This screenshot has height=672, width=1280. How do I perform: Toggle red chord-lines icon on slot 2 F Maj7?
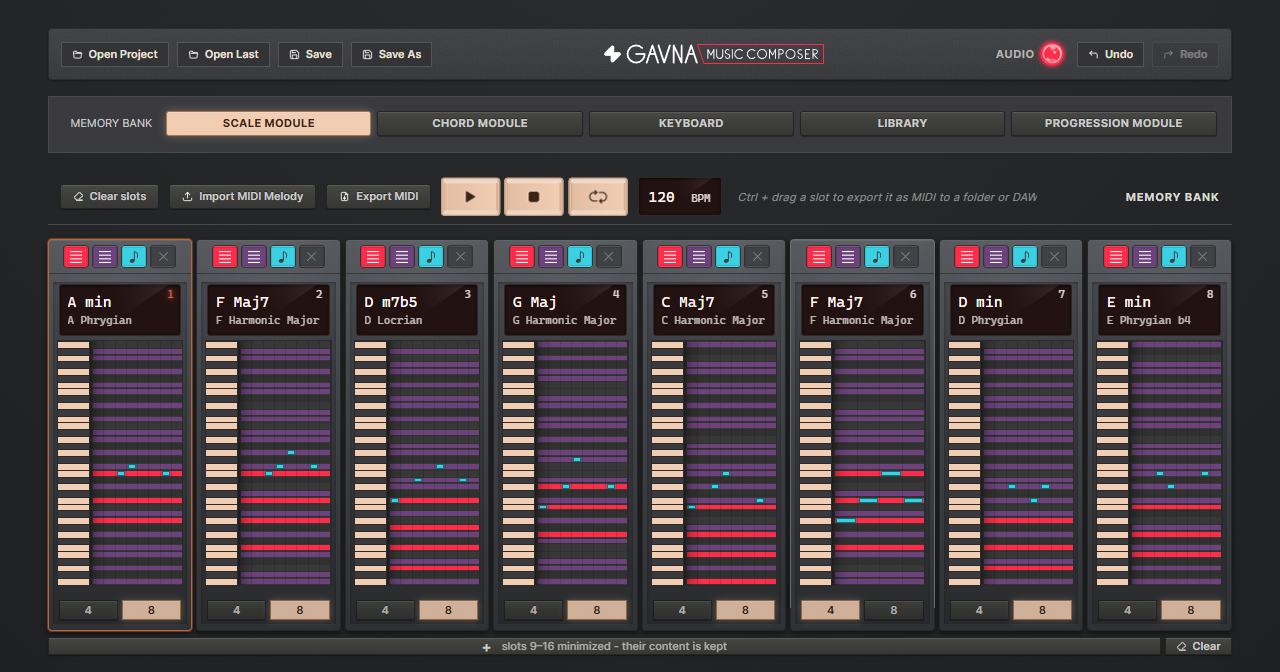point(225,257)
